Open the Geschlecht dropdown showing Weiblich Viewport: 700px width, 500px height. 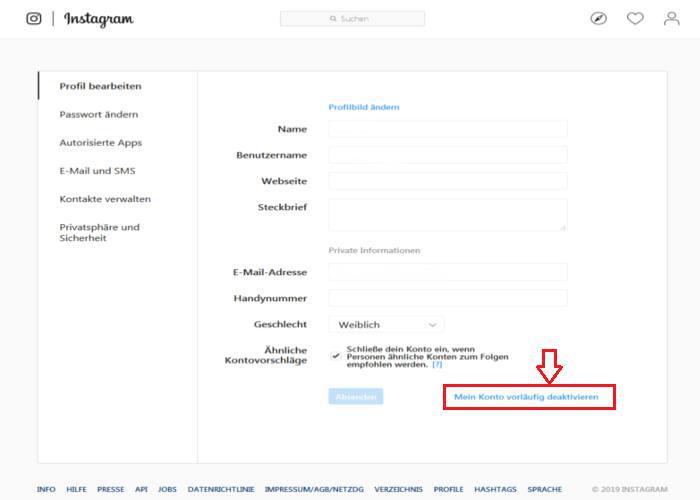(x=386, y=325)
